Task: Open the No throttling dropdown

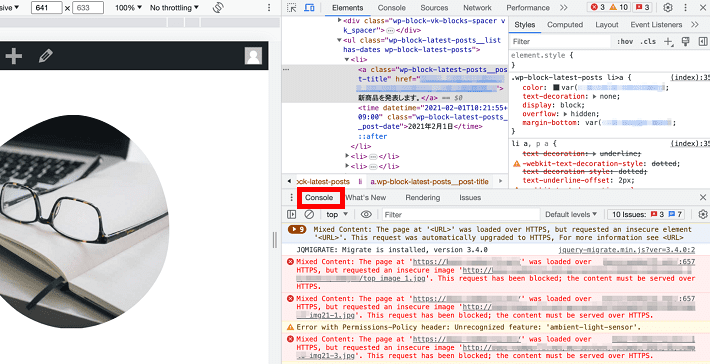Action: click(x=174, y=8)
